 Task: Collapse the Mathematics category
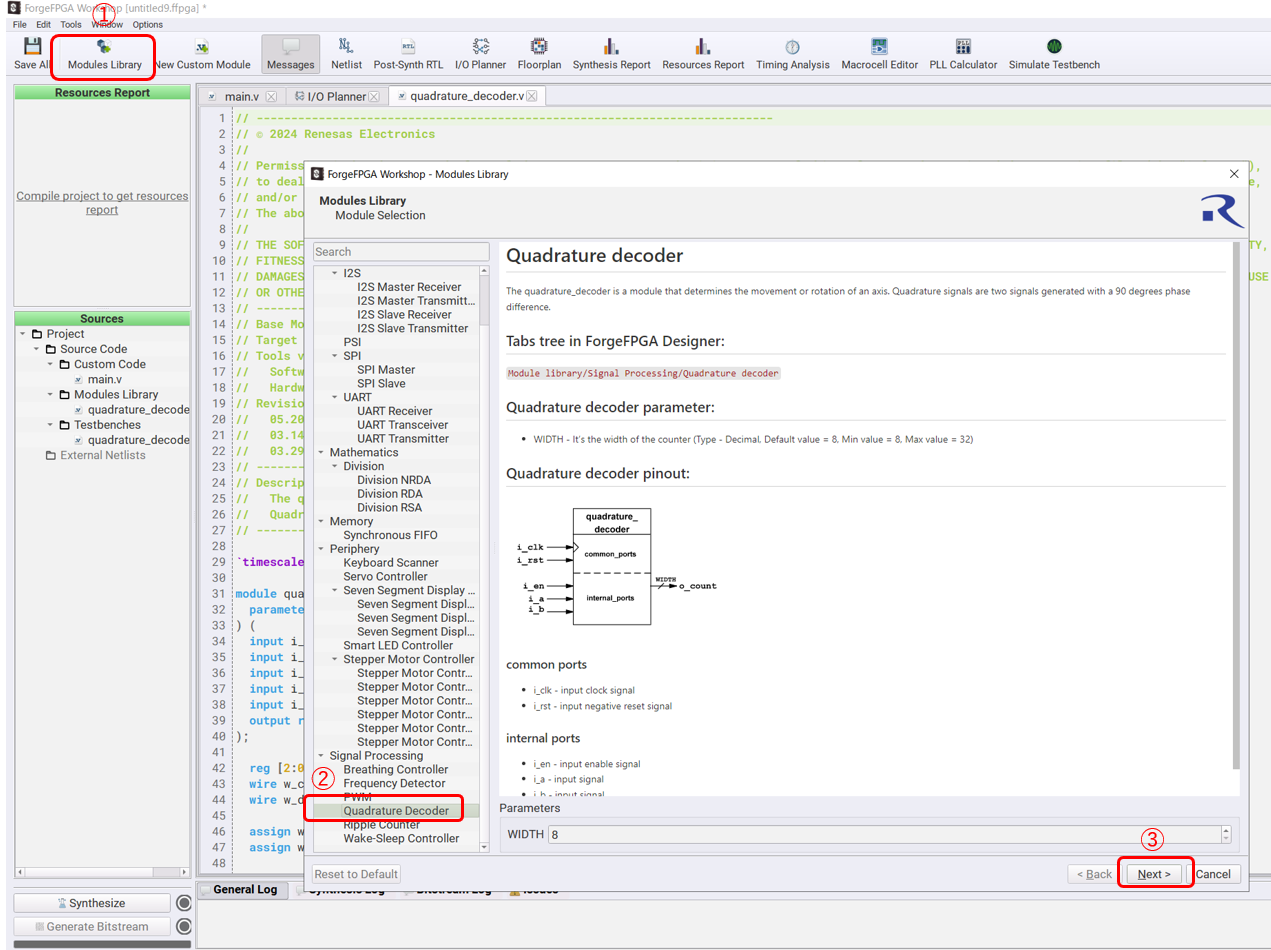(321, 452)
